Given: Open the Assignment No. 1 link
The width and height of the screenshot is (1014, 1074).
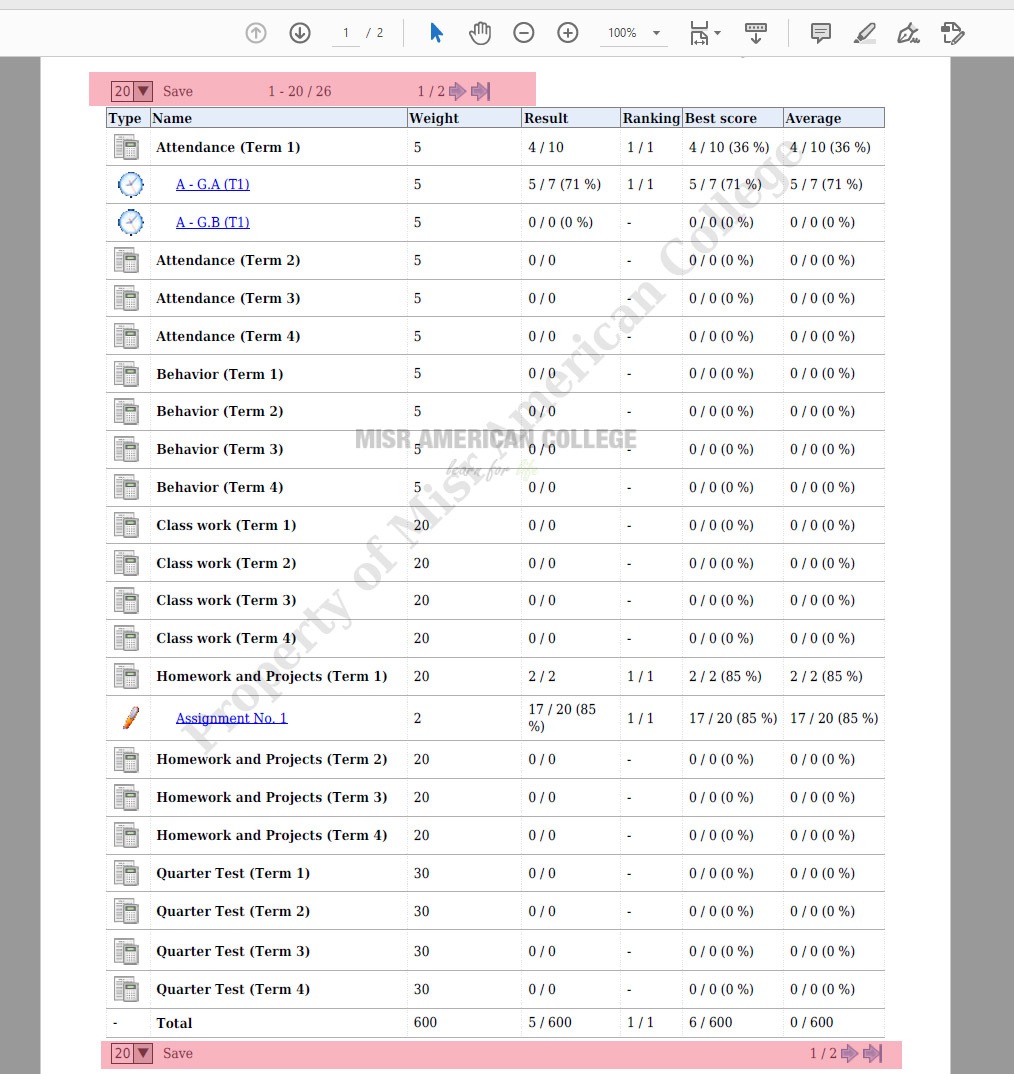Looking at the screenshot, I should [231, 718].
